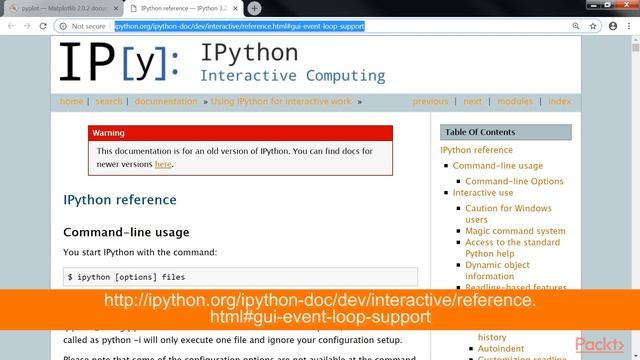Open Magic command system link
This screenshot has width=640, height=360.
(515, 231)
